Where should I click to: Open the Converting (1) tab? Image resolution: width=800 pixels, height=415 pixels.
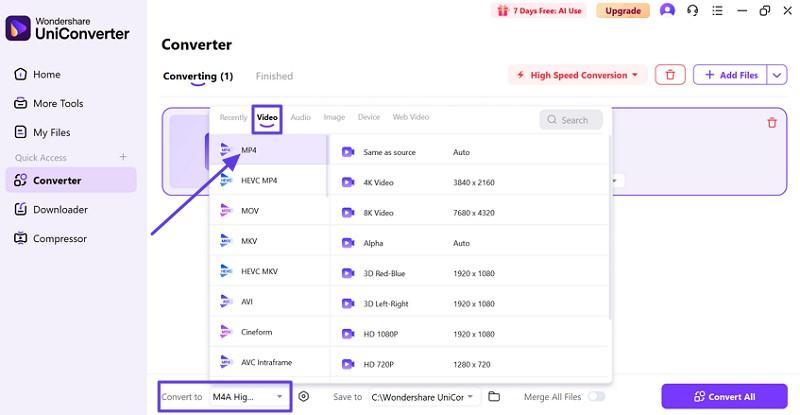point(198,76)
